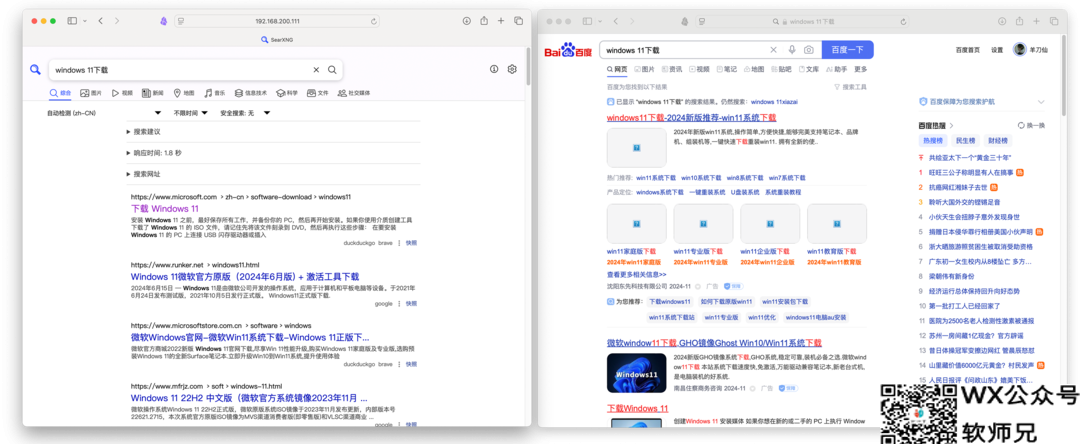Switch to the Baidu 资讯 tab
The height and width of the screenshot is (444, 1080).
click(x=672, y=70)
